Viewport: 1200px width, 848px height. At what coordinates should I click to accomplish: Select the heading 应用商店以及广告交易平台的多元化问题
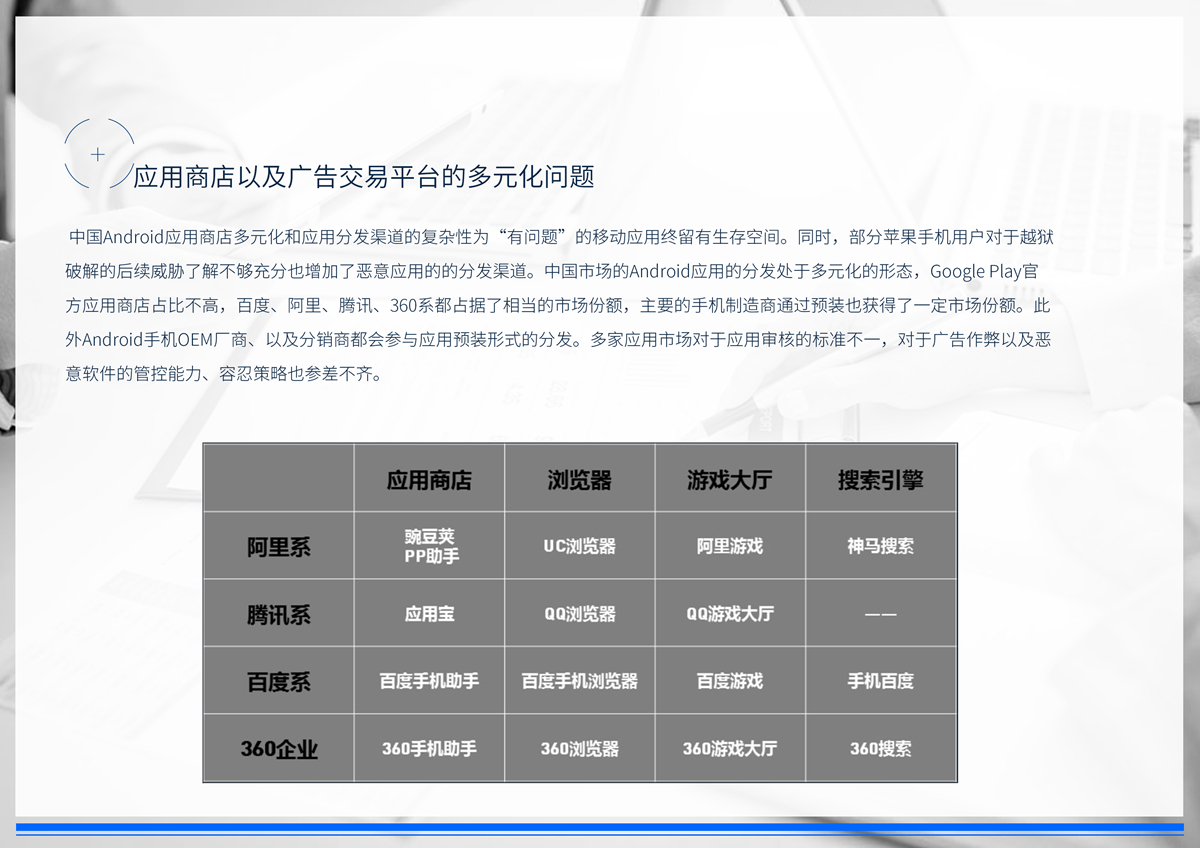[x=364, y=177]
